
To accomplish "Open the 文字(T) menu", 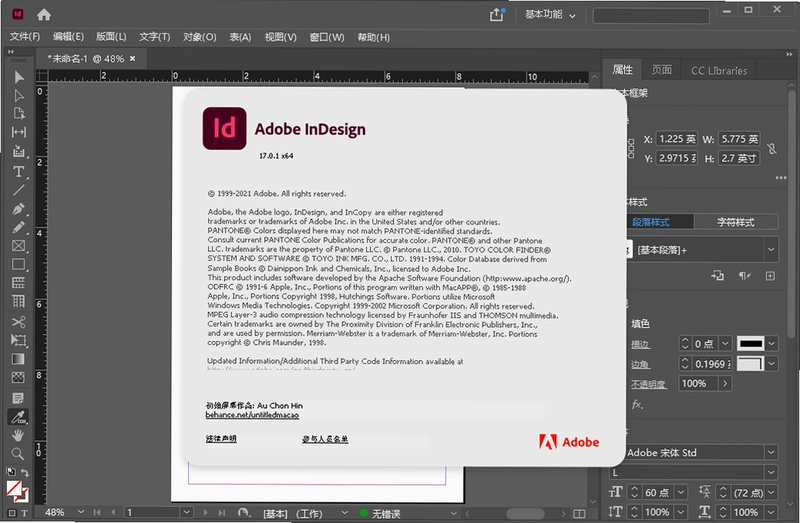I will click(155, 37).
